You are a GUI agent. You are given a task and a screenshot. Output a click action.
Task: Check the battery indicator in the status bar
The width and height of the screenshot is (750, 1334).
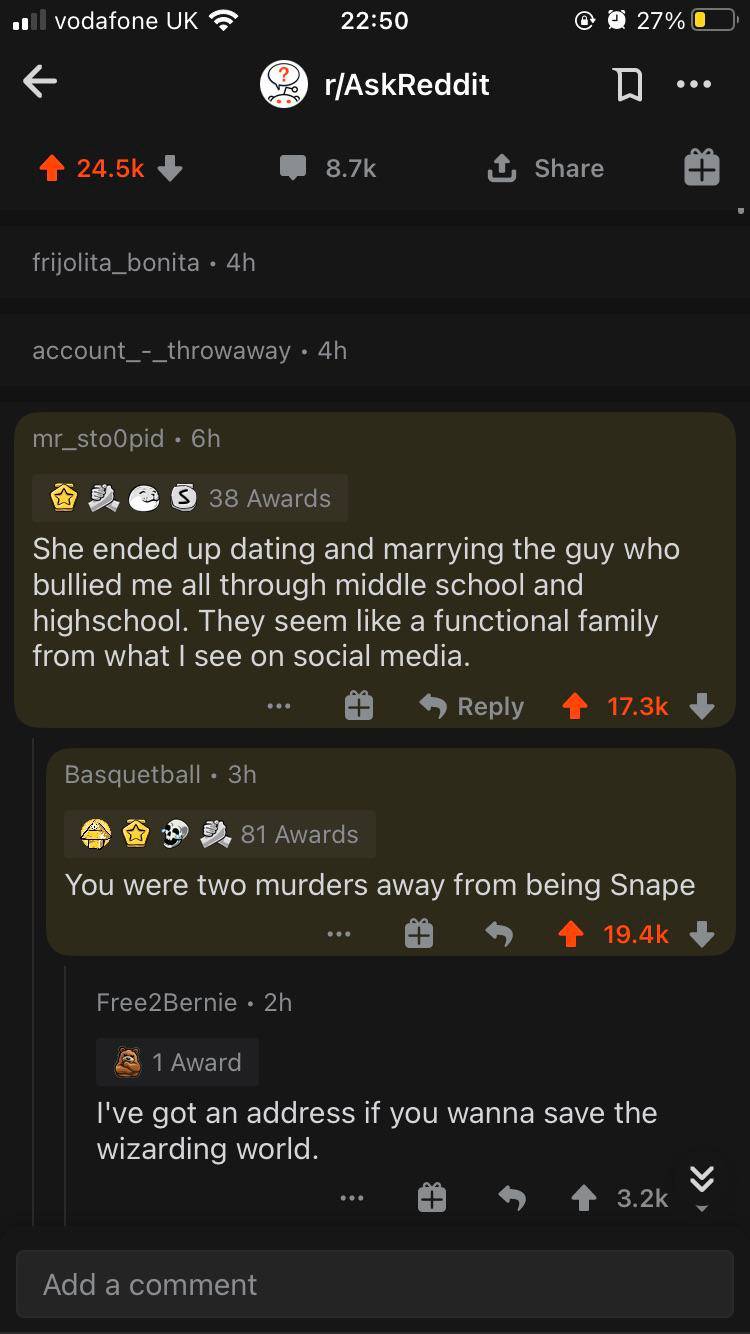712,20
